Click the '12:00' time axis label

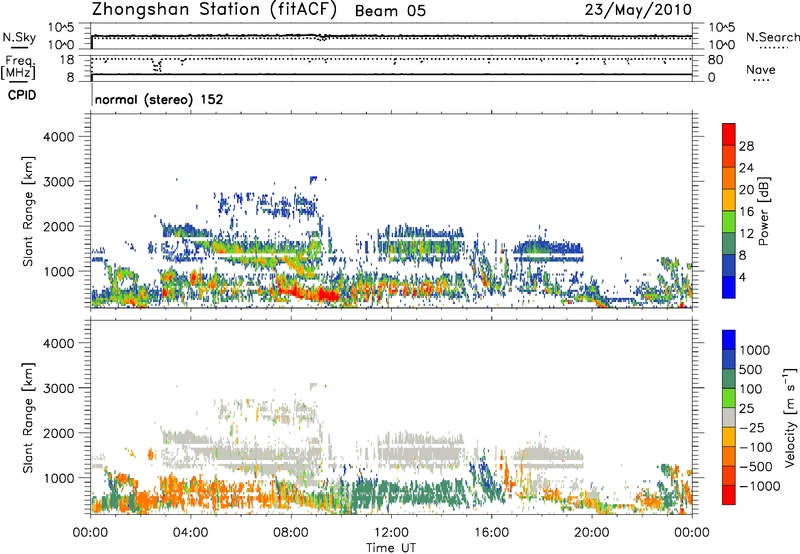click(391, 533)
